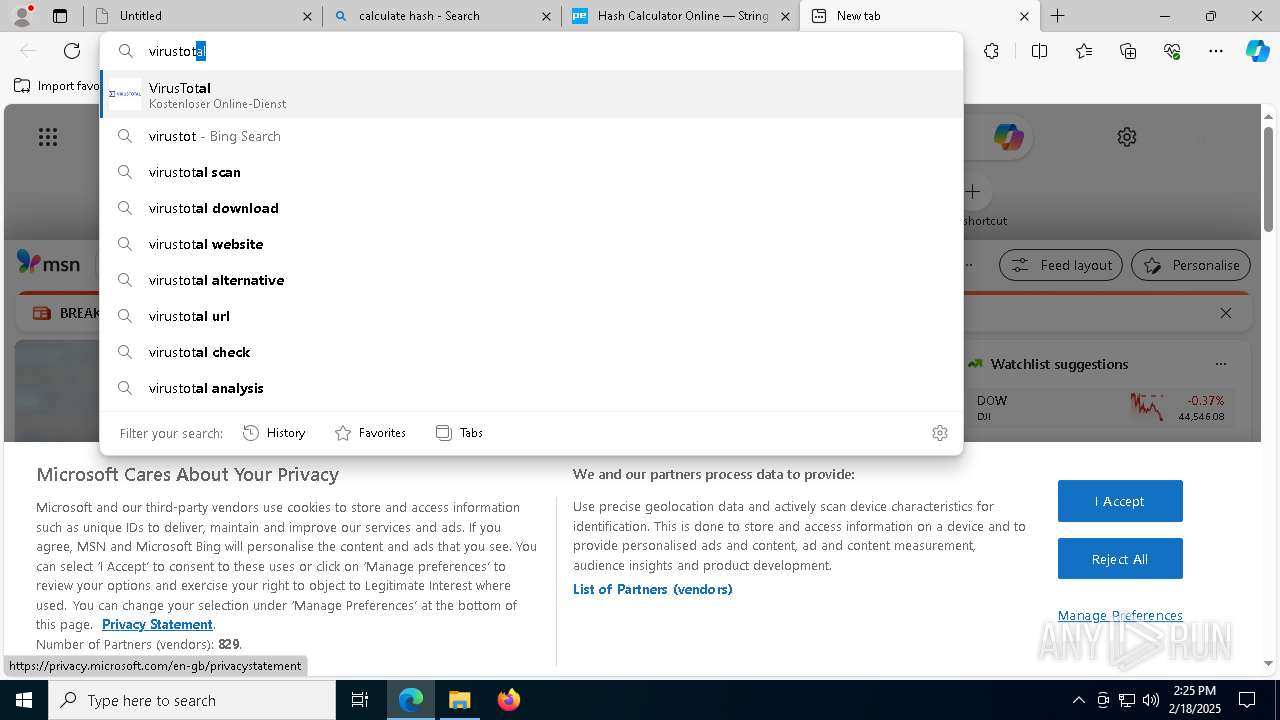Dismiss the breaking news banner
The height and width of the screenshot is (720, 1280).
(x=1226, y=313)
